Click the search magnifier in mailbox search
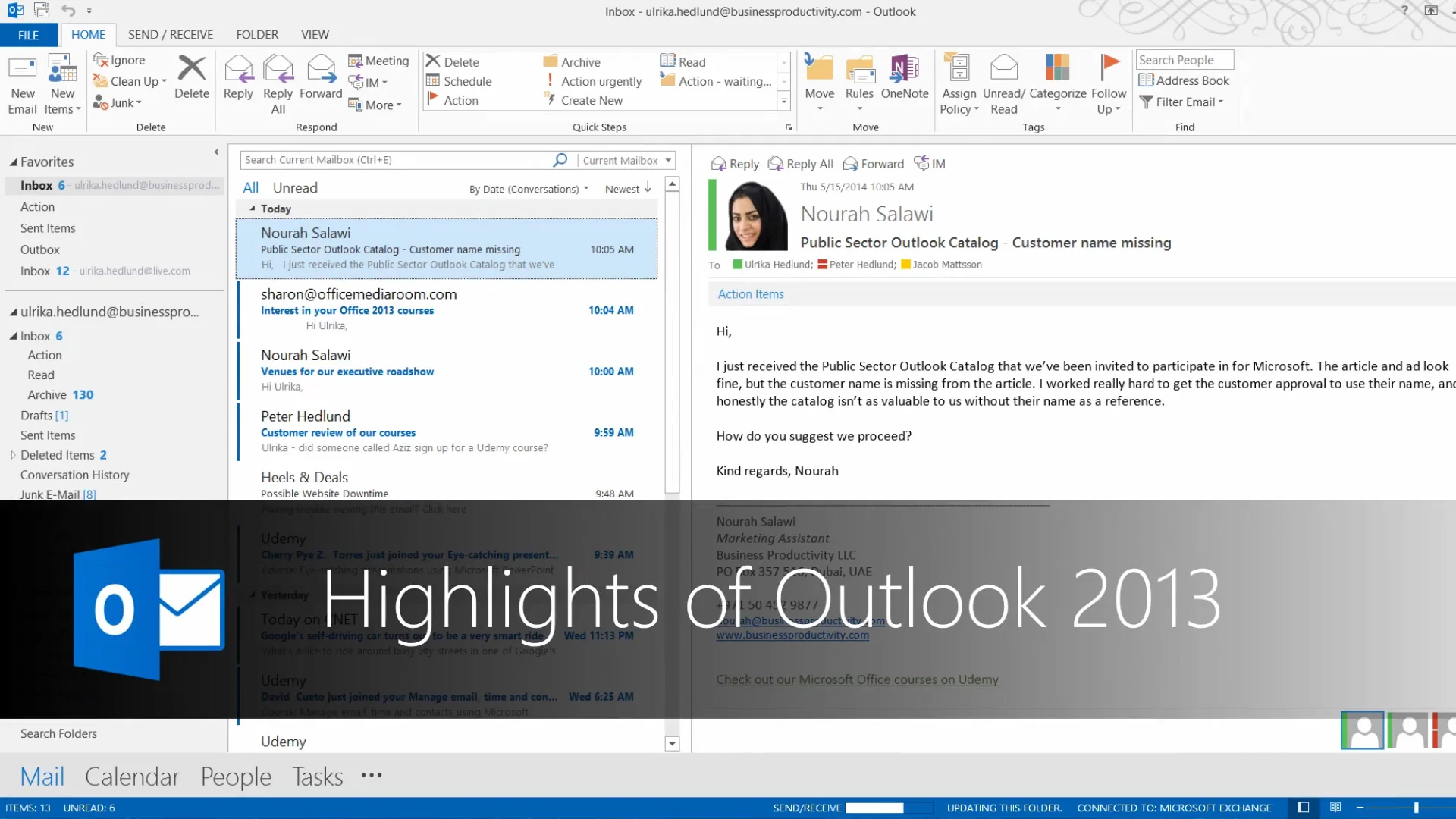 [560, 160]
